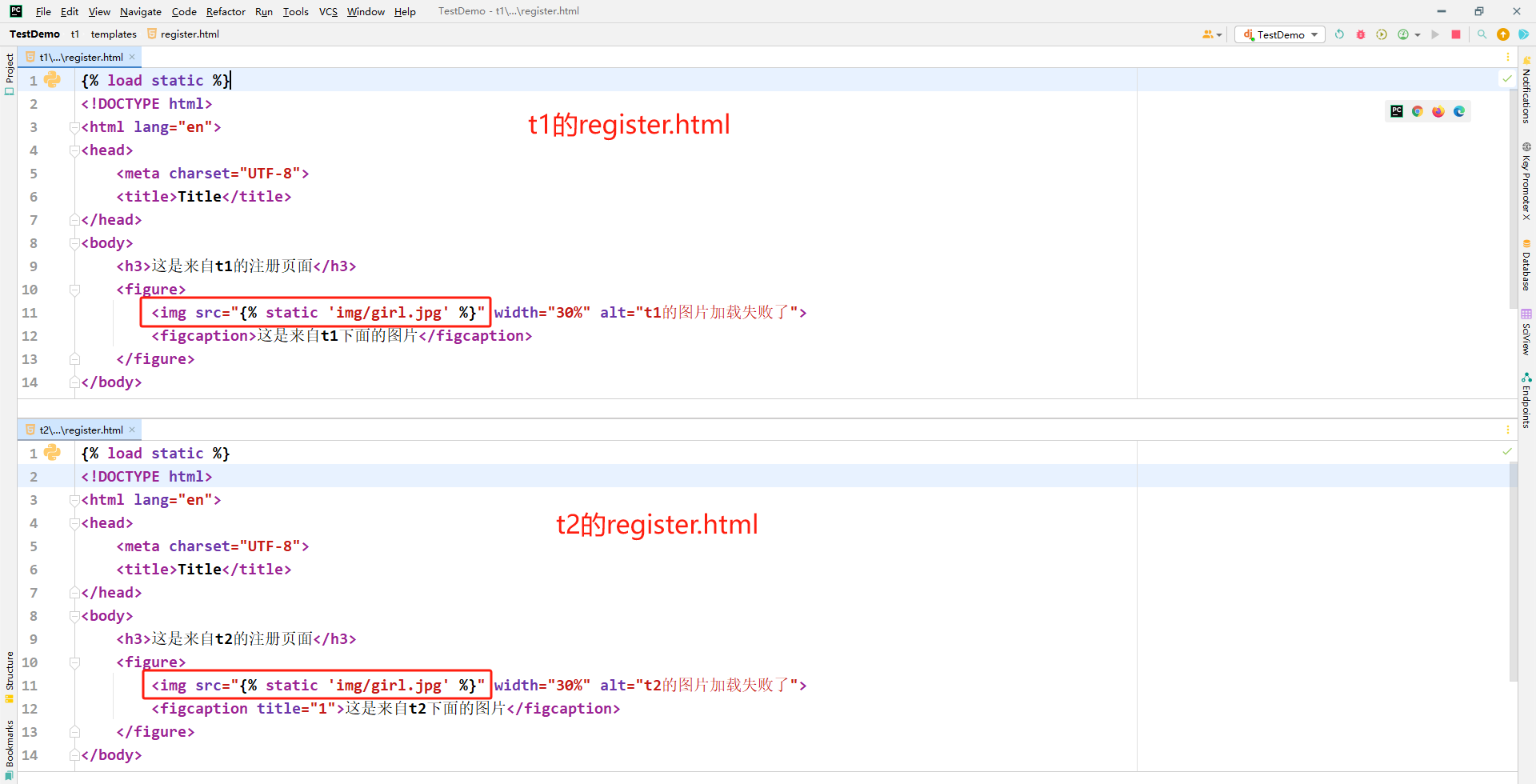
Task: Toggle the Bookmarks tool window
Action: click(x=9, y=750)
